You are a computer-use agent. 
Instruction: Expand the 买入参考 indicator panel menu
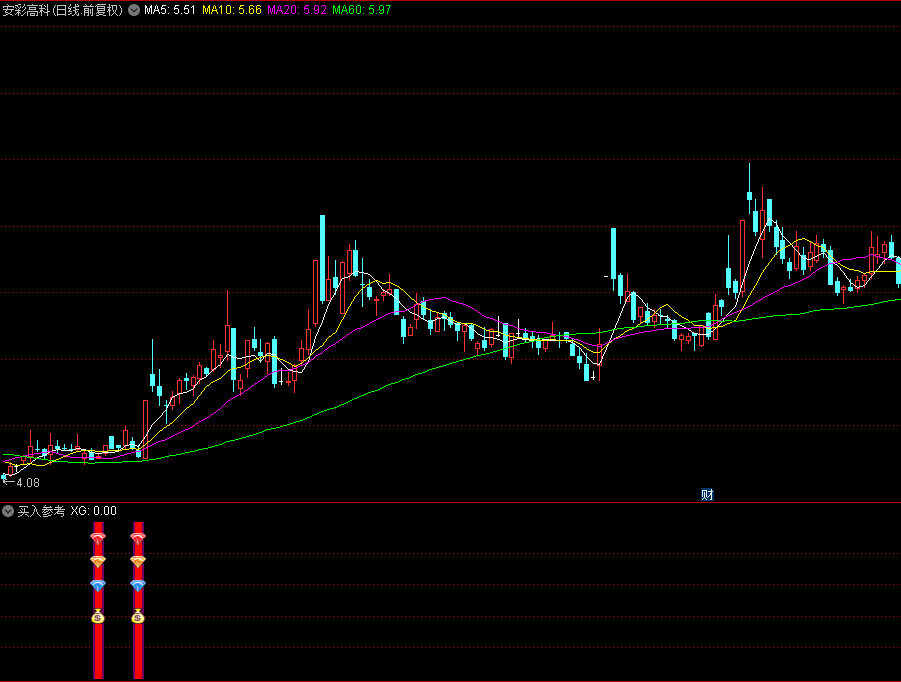pos(8,511)
